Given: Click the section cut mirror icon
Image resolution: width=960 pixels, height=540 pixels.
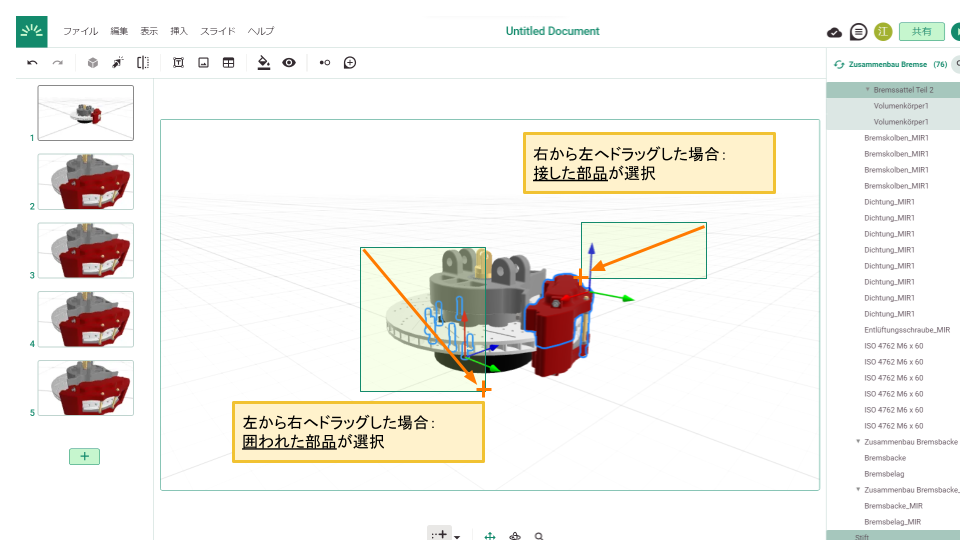Looking at the screenshot, I should pyautogui.click(x=143, y=62).
